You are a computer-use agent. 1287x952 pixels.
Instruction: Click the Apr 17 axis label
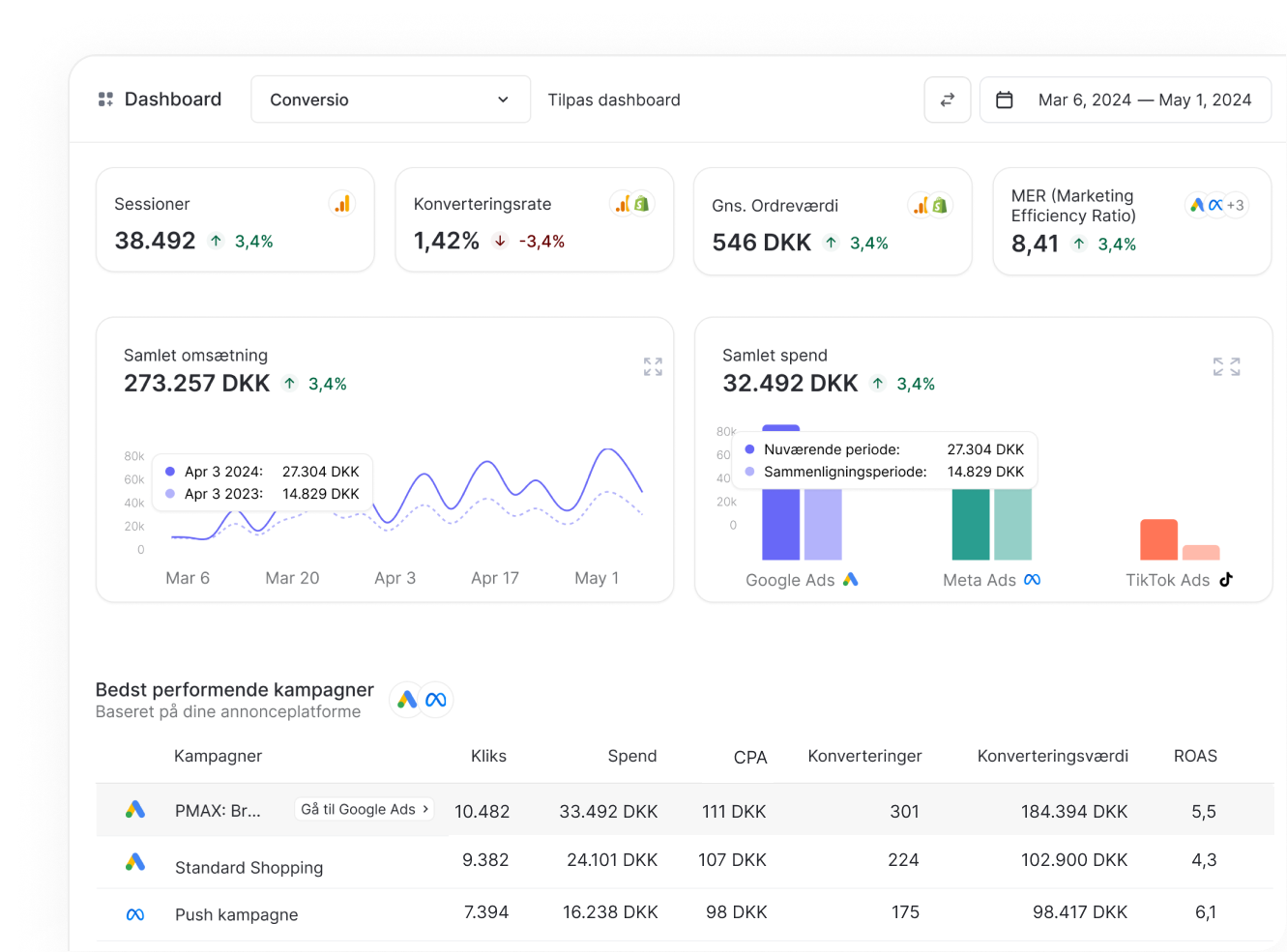(x=495, y=578)
